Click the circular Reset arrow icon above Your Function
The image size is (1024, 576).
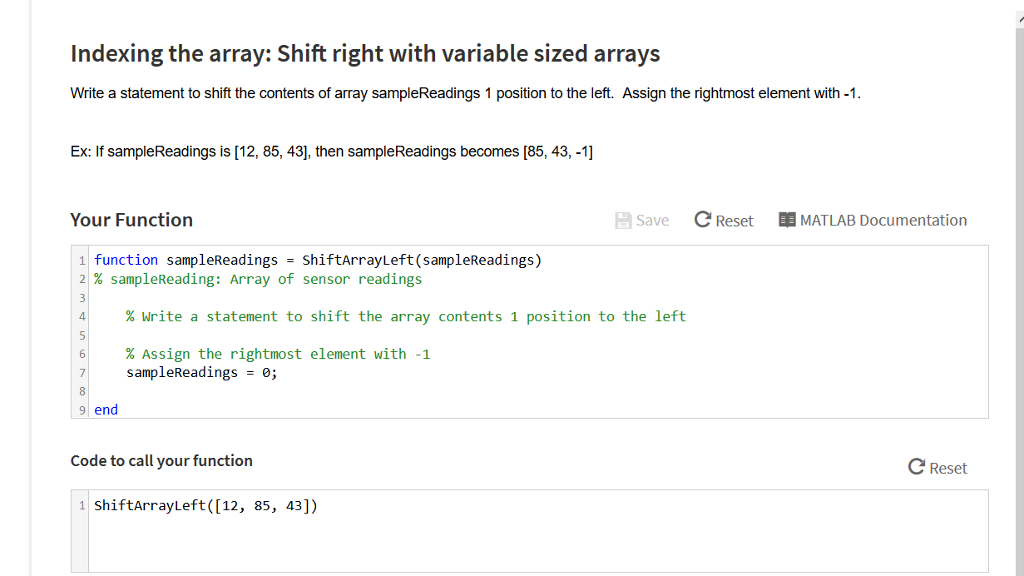[x=703, y=219]
